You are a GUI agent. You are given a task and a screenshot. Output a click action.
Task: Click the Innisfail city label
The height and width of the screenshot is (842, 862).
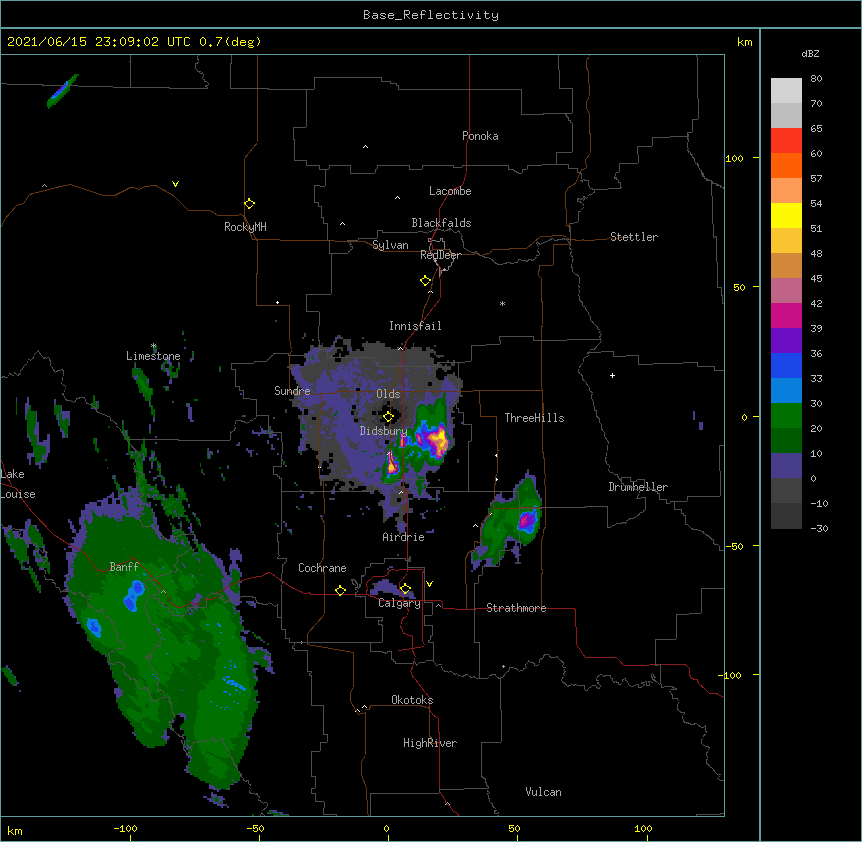(415, 326)
